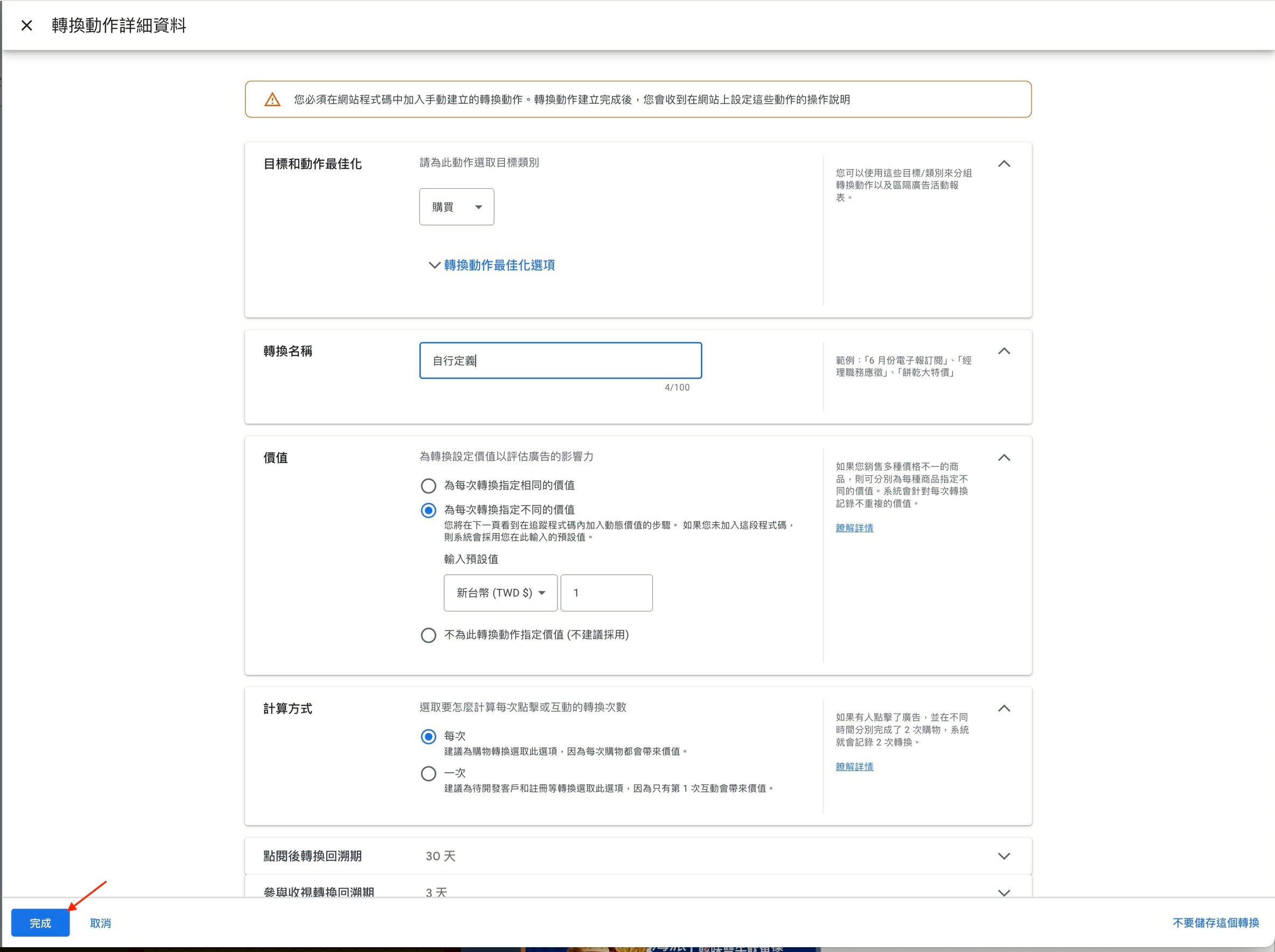Click 不要儲存這個轉換 link
This screenshot has width=1275, height=952.
(x=1215, y=922)
